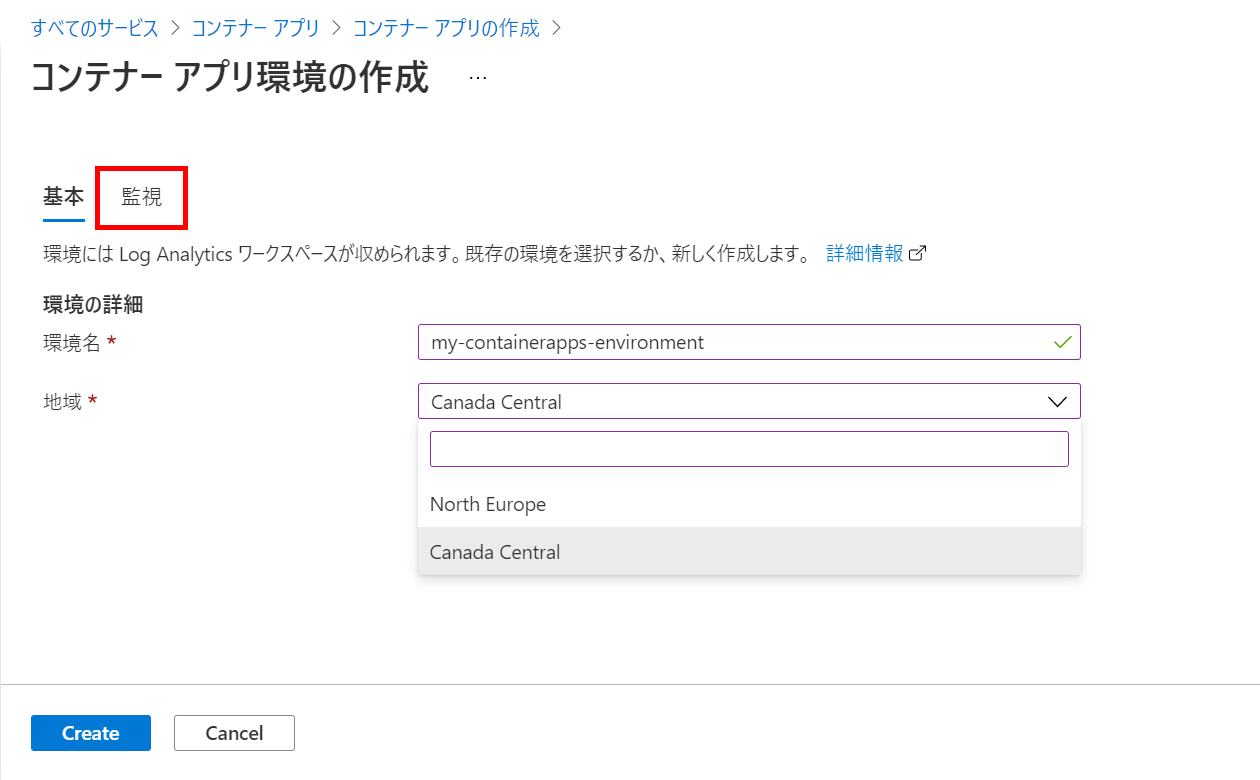
Task: Select Canada Central from region list
Action: (x=749, y=552)
